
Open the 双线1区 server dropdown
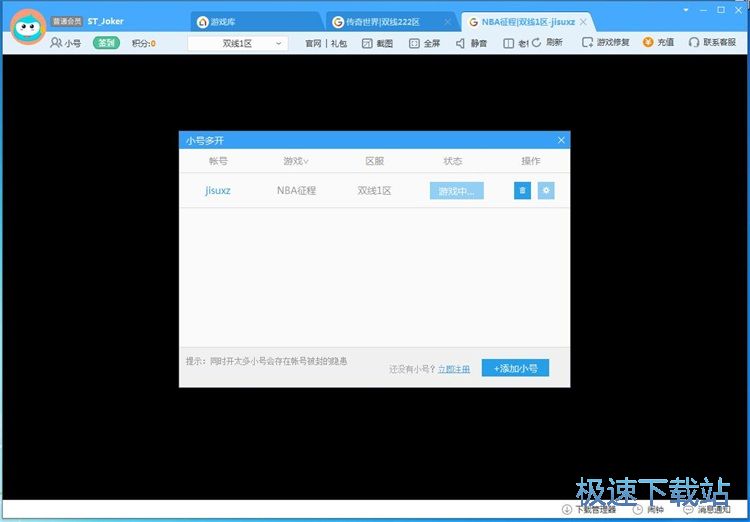tap(238, 44)
